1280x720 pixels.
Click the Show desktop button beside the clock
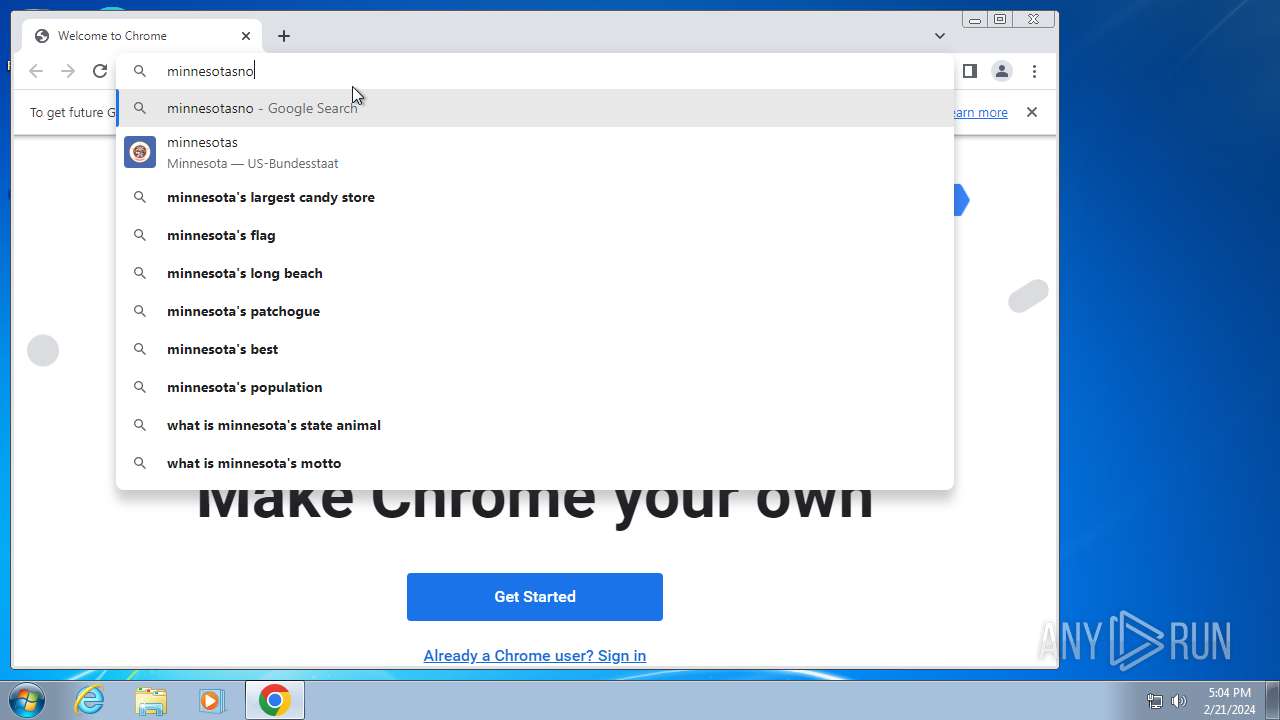coord(1272,701)
